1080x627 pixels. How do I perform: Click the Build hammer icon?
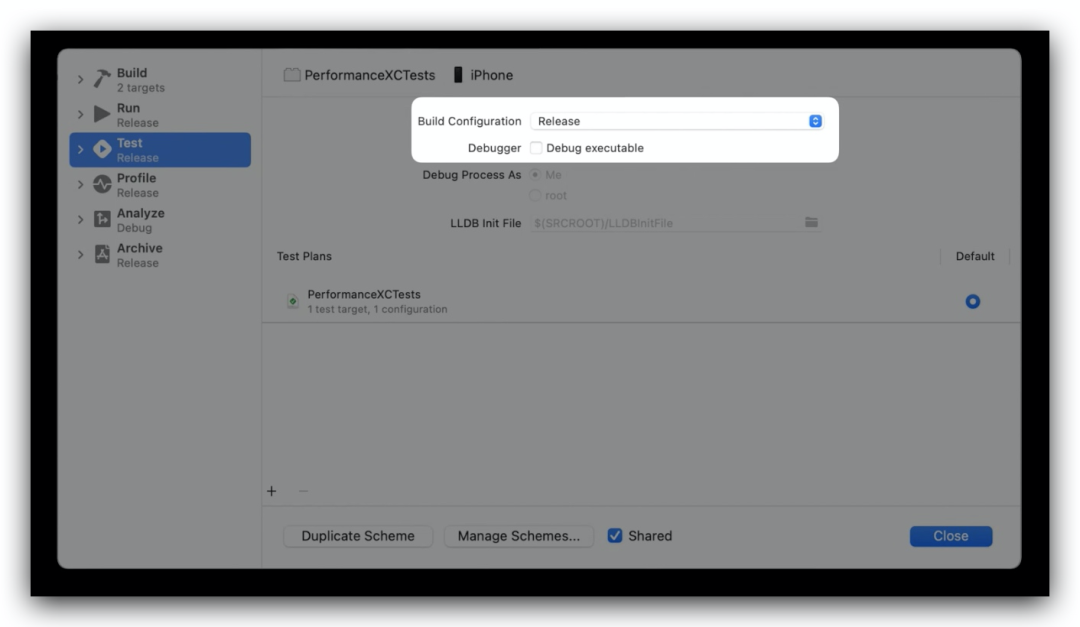coord(102,79)
